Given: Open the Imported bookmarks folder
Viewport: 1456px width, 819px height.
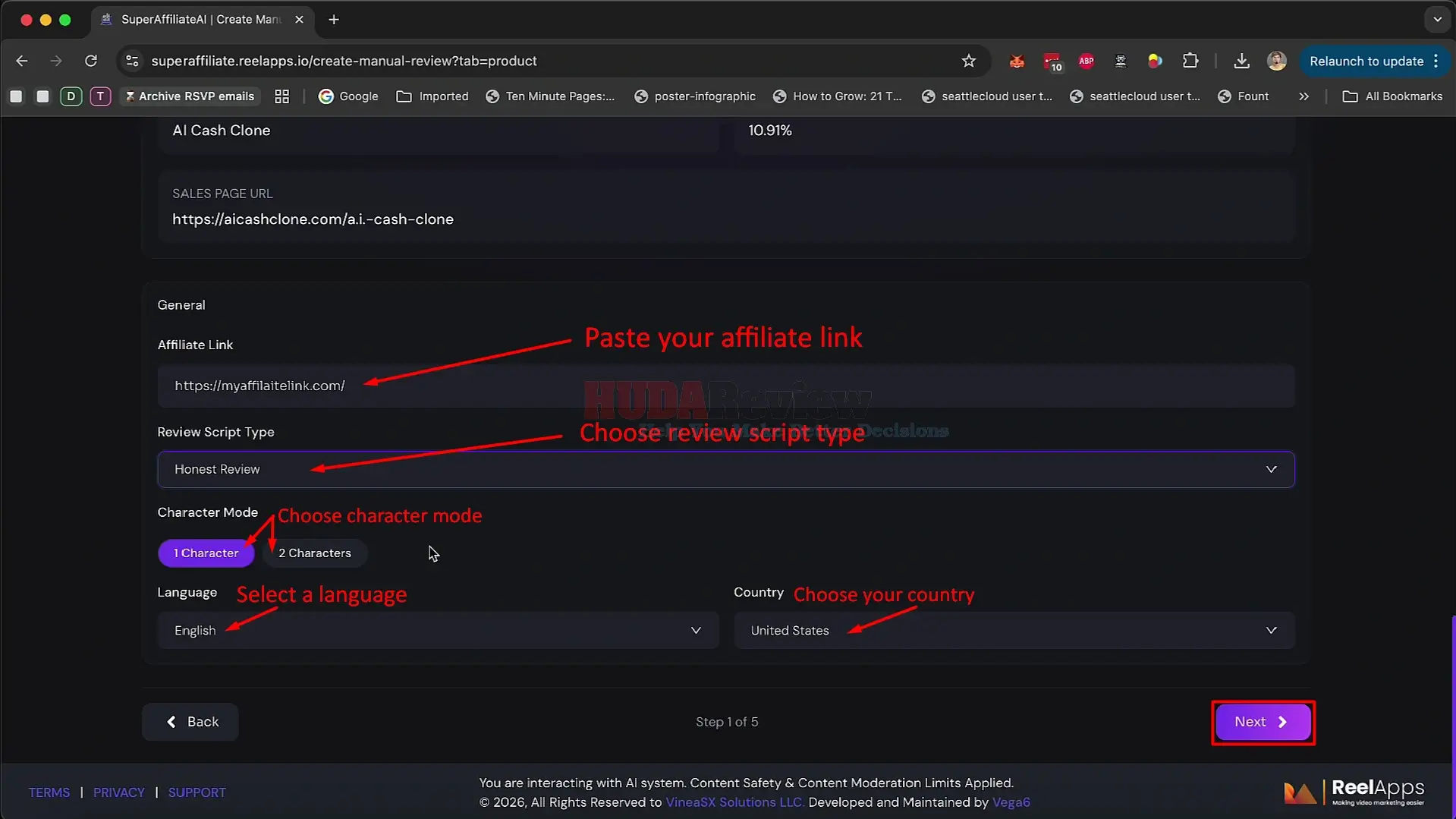Looking at the screenshot, I should click(432, 96).
